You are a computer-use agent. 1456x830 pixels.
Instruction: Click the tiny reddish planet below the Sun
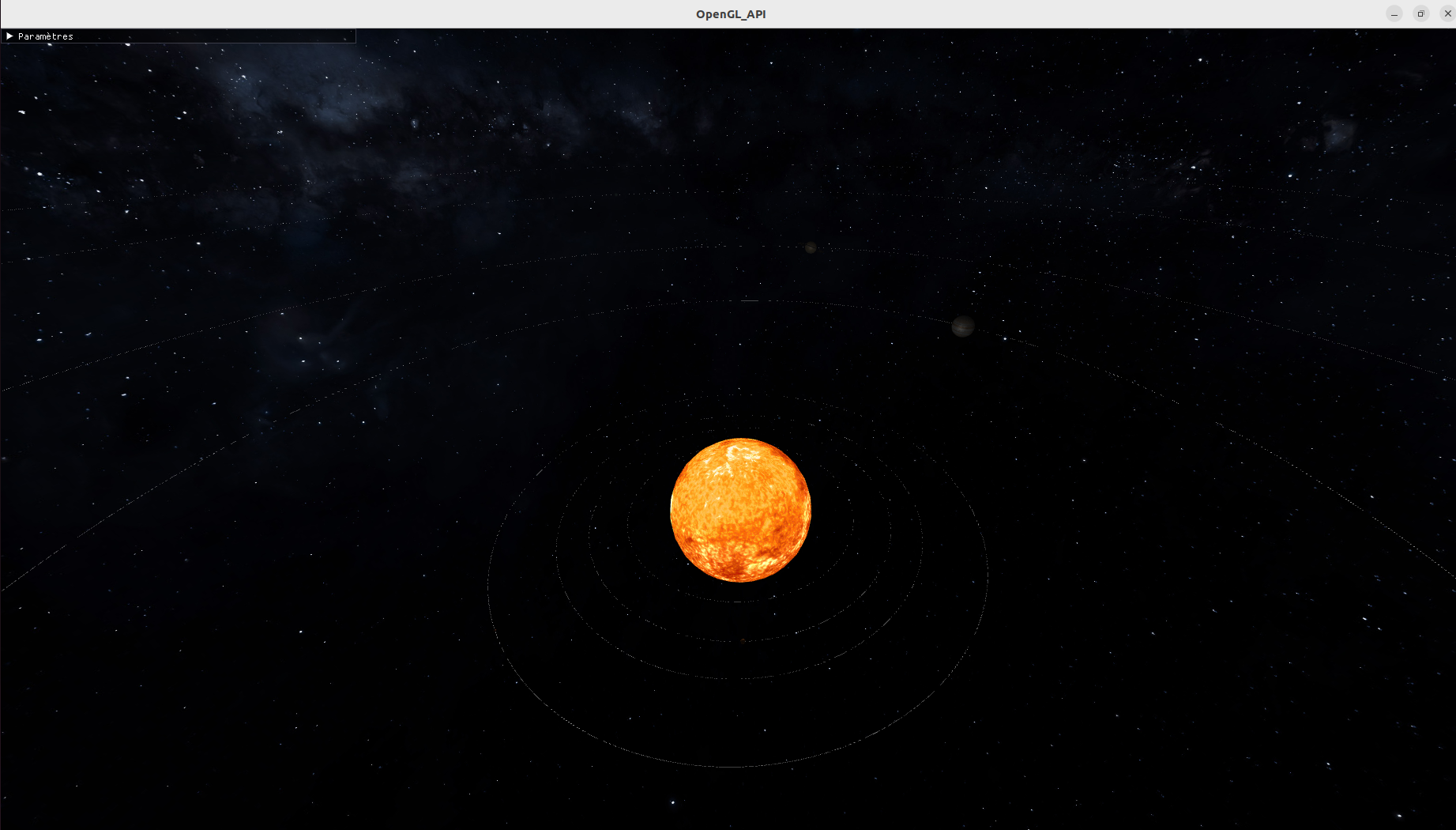tap(743, 640)
